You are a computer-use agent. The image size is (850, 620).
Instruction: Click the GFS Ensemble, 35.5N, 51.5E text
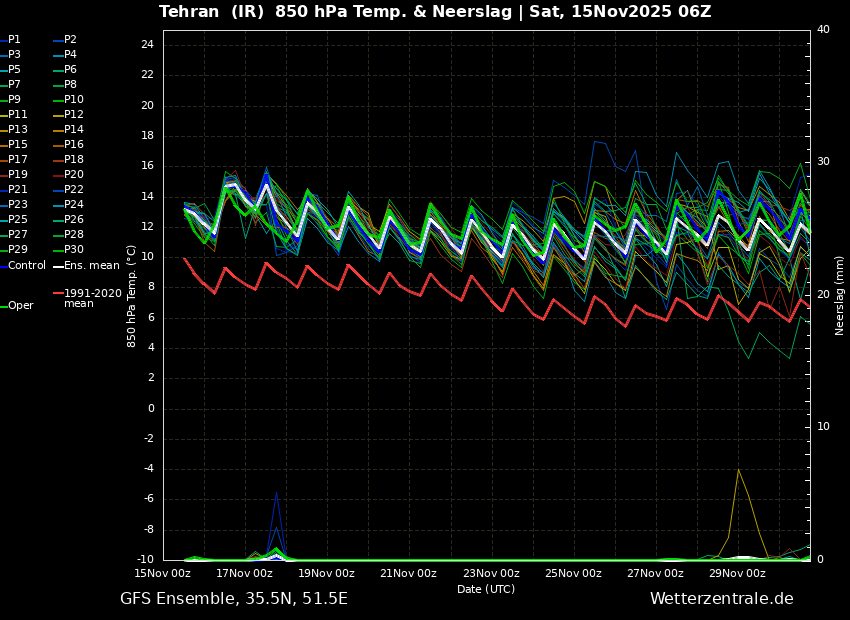[234, 599]
